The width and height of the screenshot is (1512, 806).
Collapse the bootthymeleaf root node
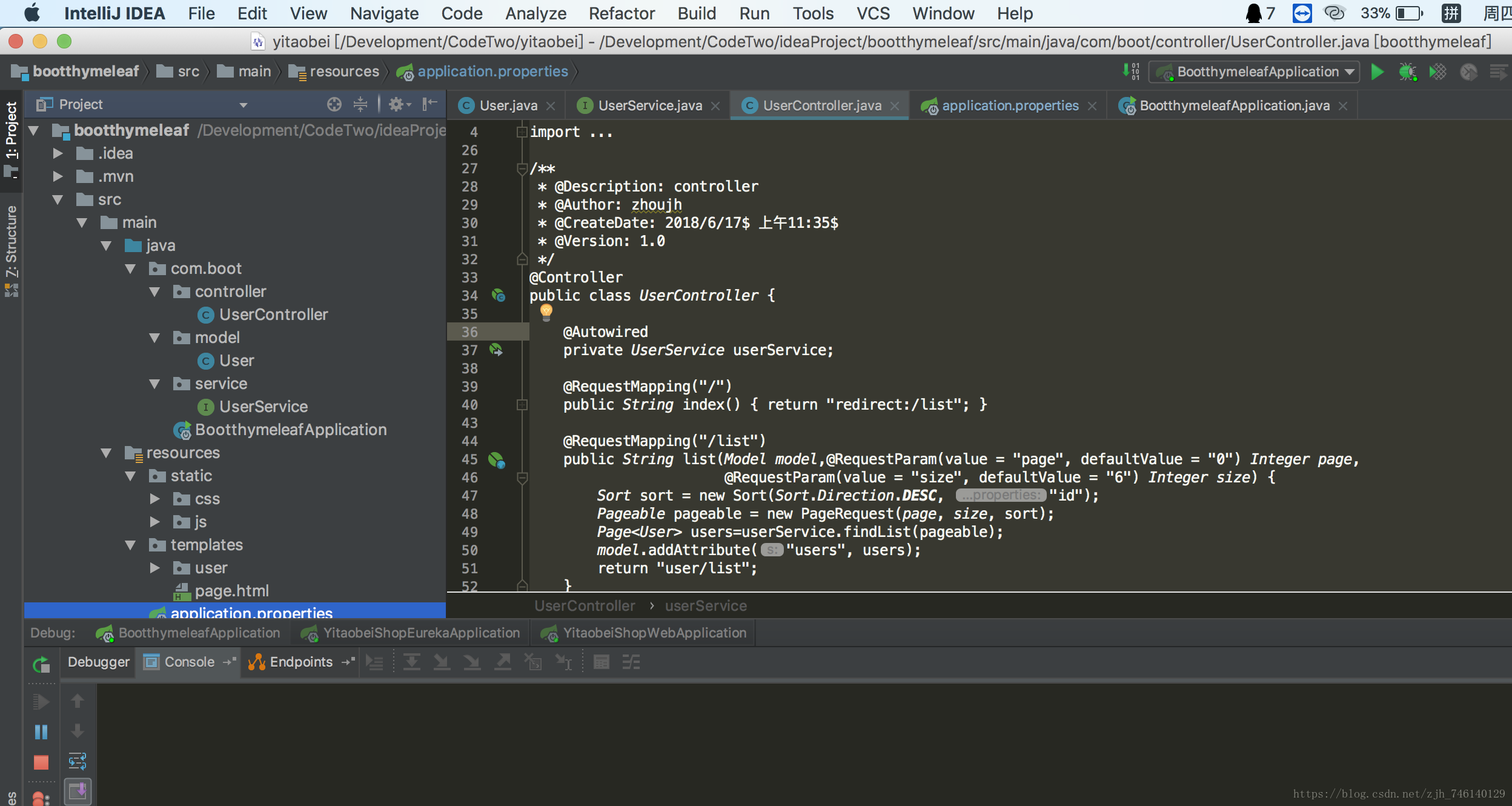33,130
